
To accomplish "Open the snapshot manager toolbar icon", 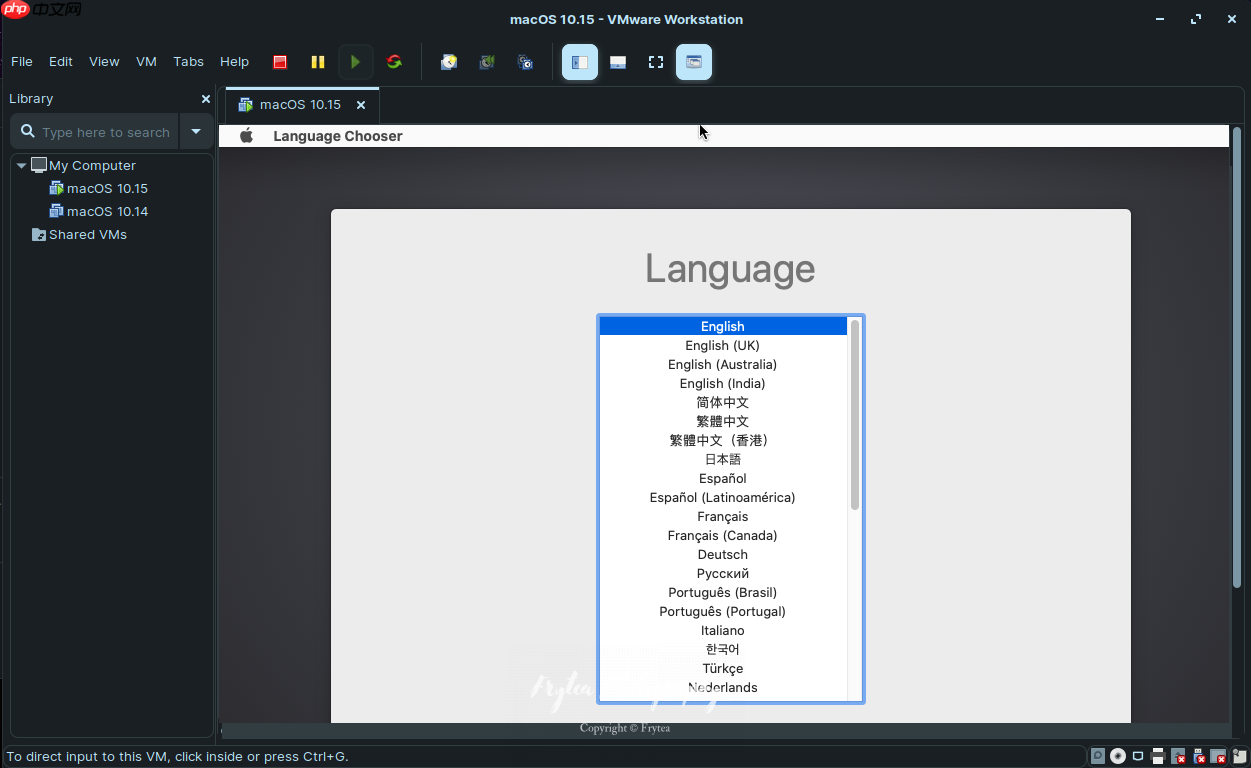I will point(525,62).
